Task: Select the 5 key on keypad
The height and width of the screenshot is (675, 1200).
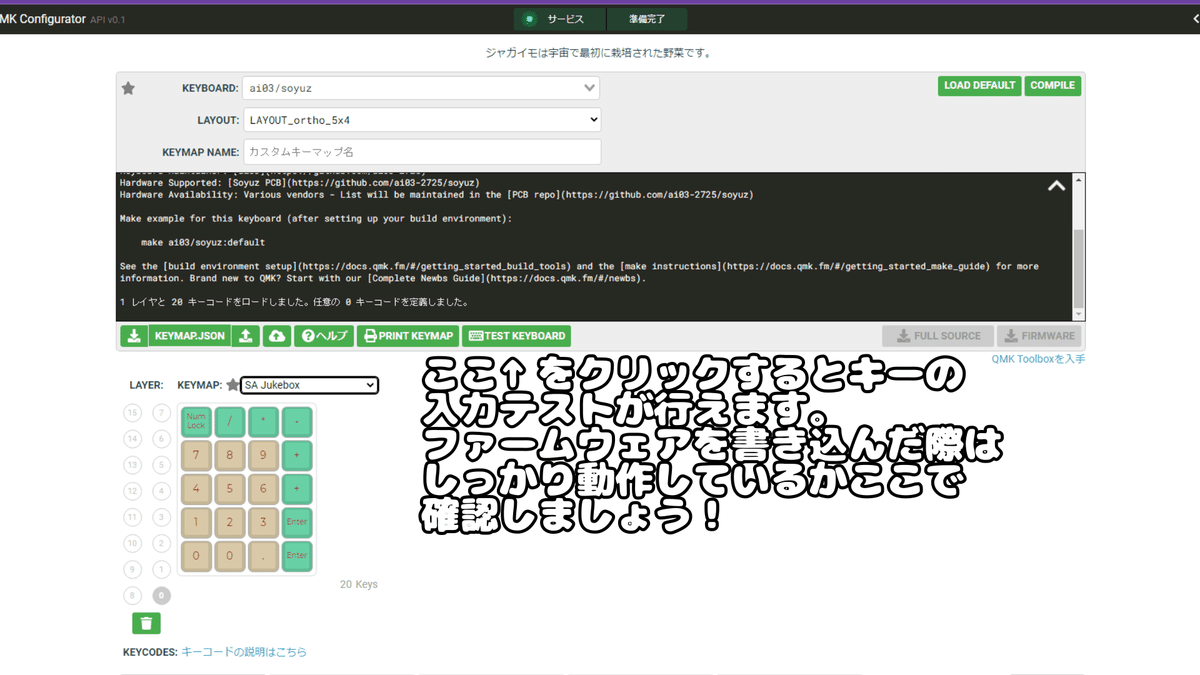Action: pos(230,489)
